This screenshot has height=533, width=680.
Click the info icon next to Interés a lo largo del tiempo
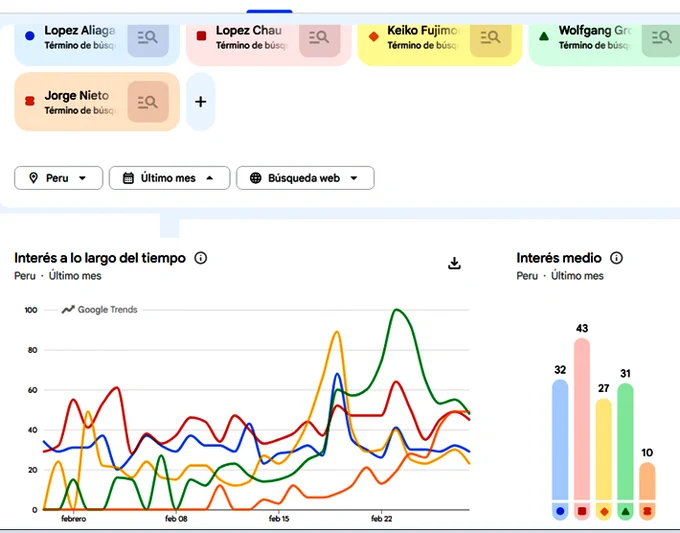[200, 258]
